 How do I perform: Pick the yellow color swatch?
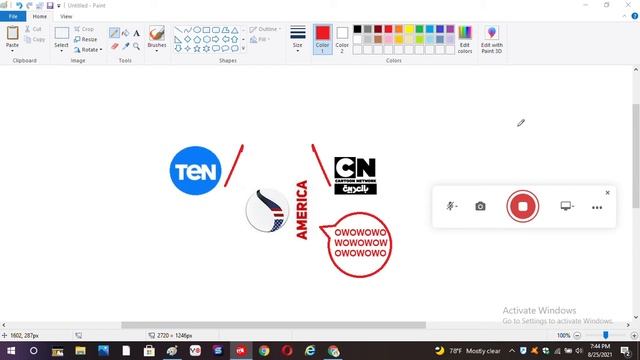[x=409, y=29]
